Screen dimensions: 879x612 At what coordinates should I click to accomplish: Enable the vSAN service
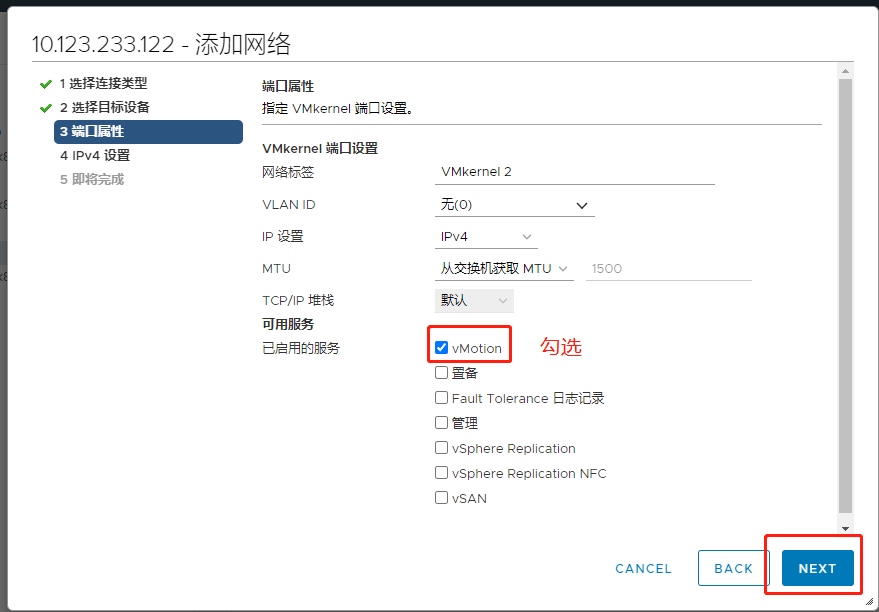click(x=441, y=497)
